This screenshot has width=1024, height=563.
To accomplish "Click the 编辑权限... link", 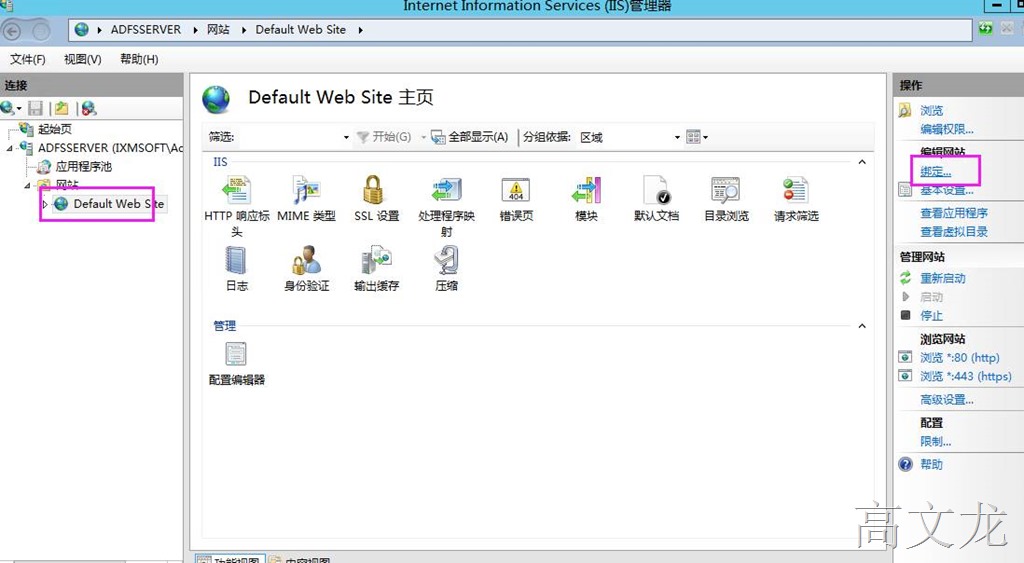I will click(x=947, y=129).
